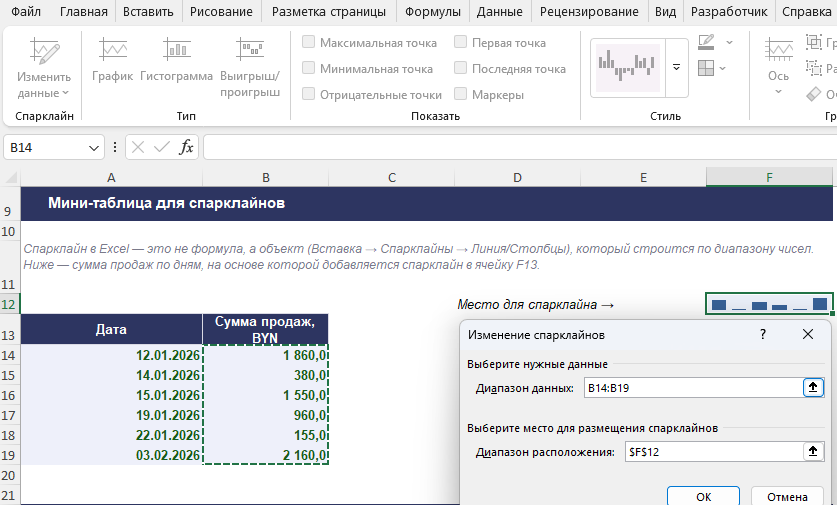Expand the Изменить данные dropdown arrow
837x505 pixels.
(66, 93)
